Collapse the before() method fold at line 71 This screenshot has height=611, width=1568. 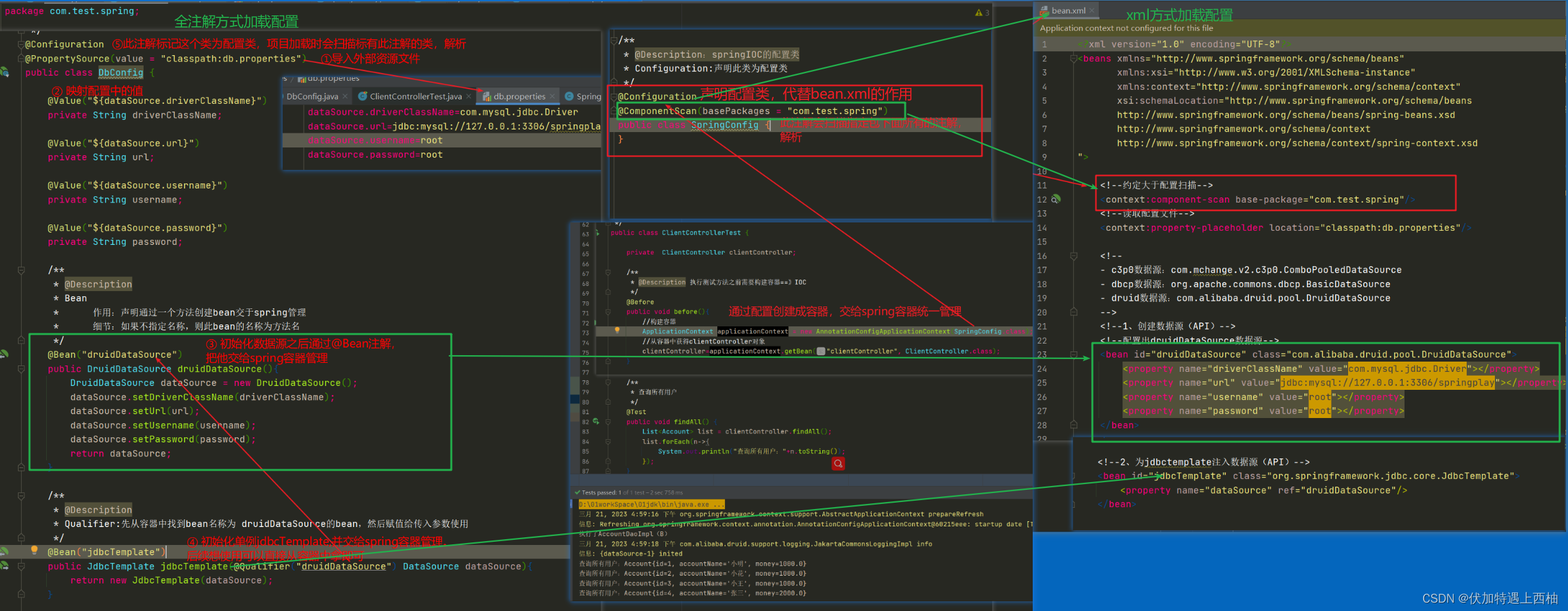[608, 312]
